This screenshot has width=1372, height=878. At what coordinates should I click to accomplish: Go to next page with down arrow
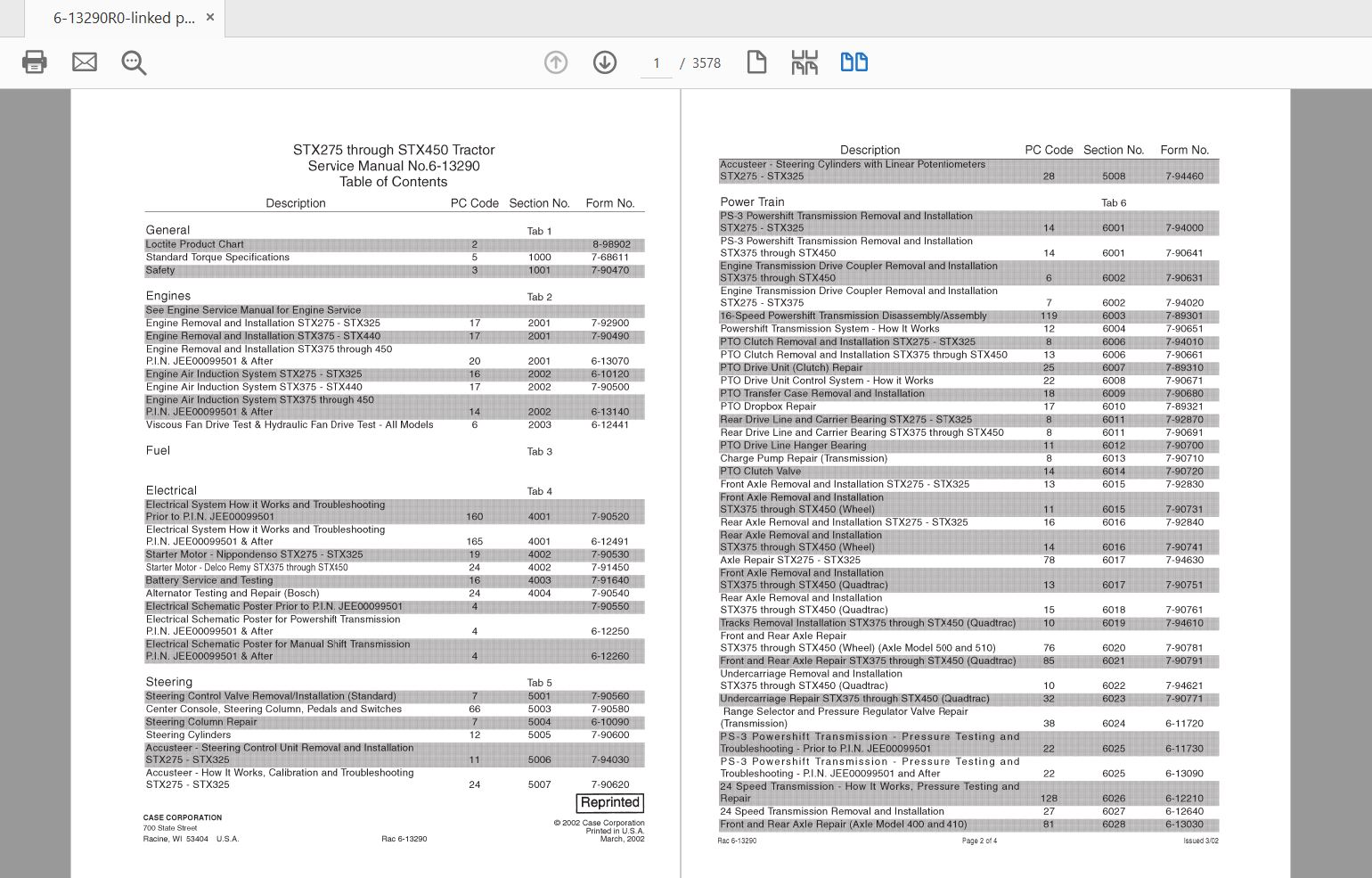point(605,62)
